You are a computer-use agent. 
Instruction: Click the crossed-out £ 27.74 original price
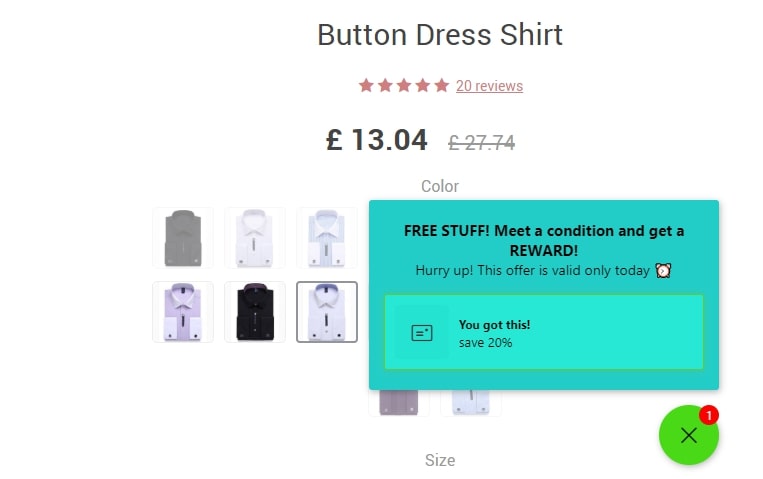point(481,142)
